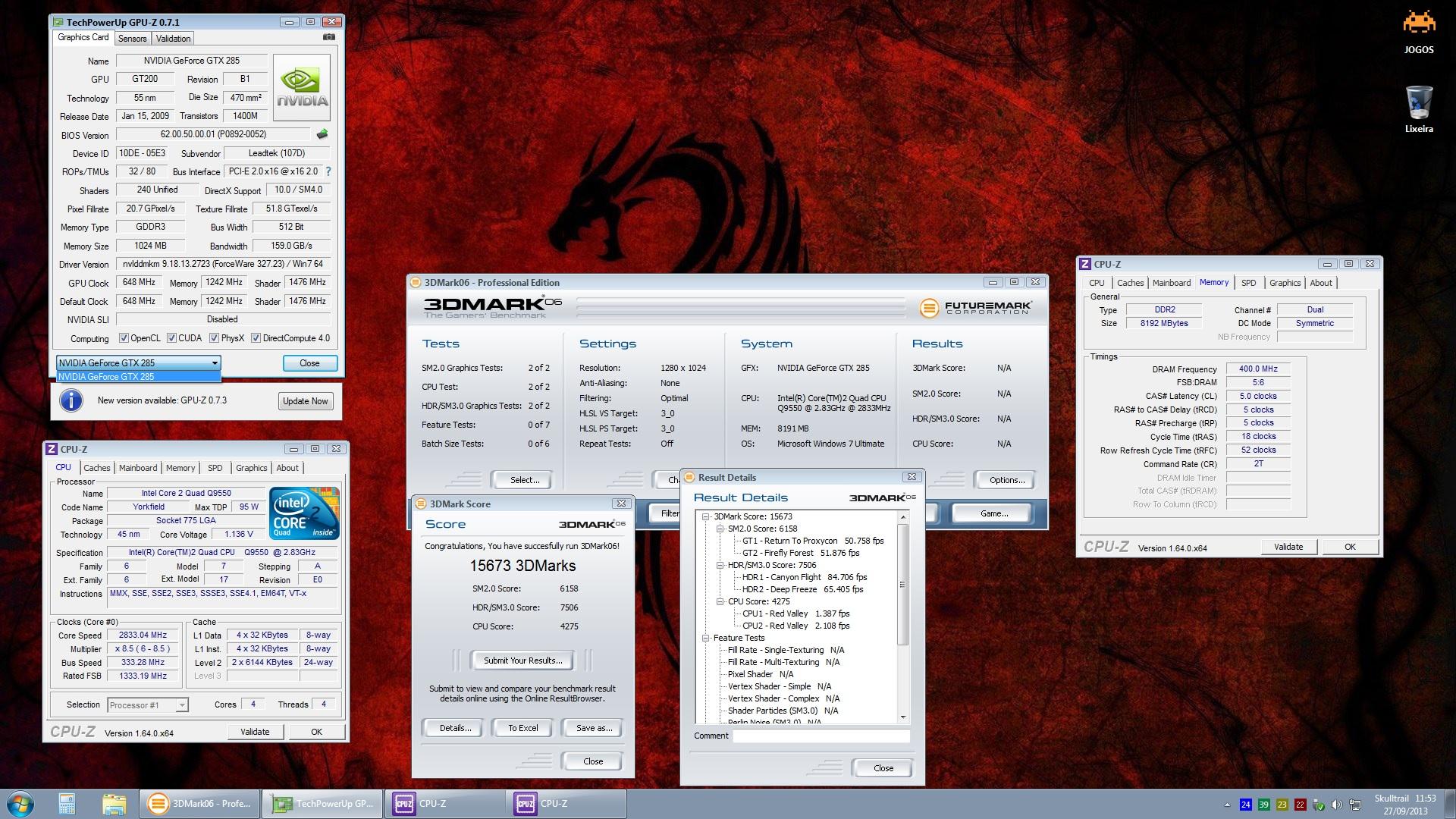This screenshot has height=819, width=1456.
Task: Open the Lixeira recycle bin icon
Action: (x=1419, y=109)
